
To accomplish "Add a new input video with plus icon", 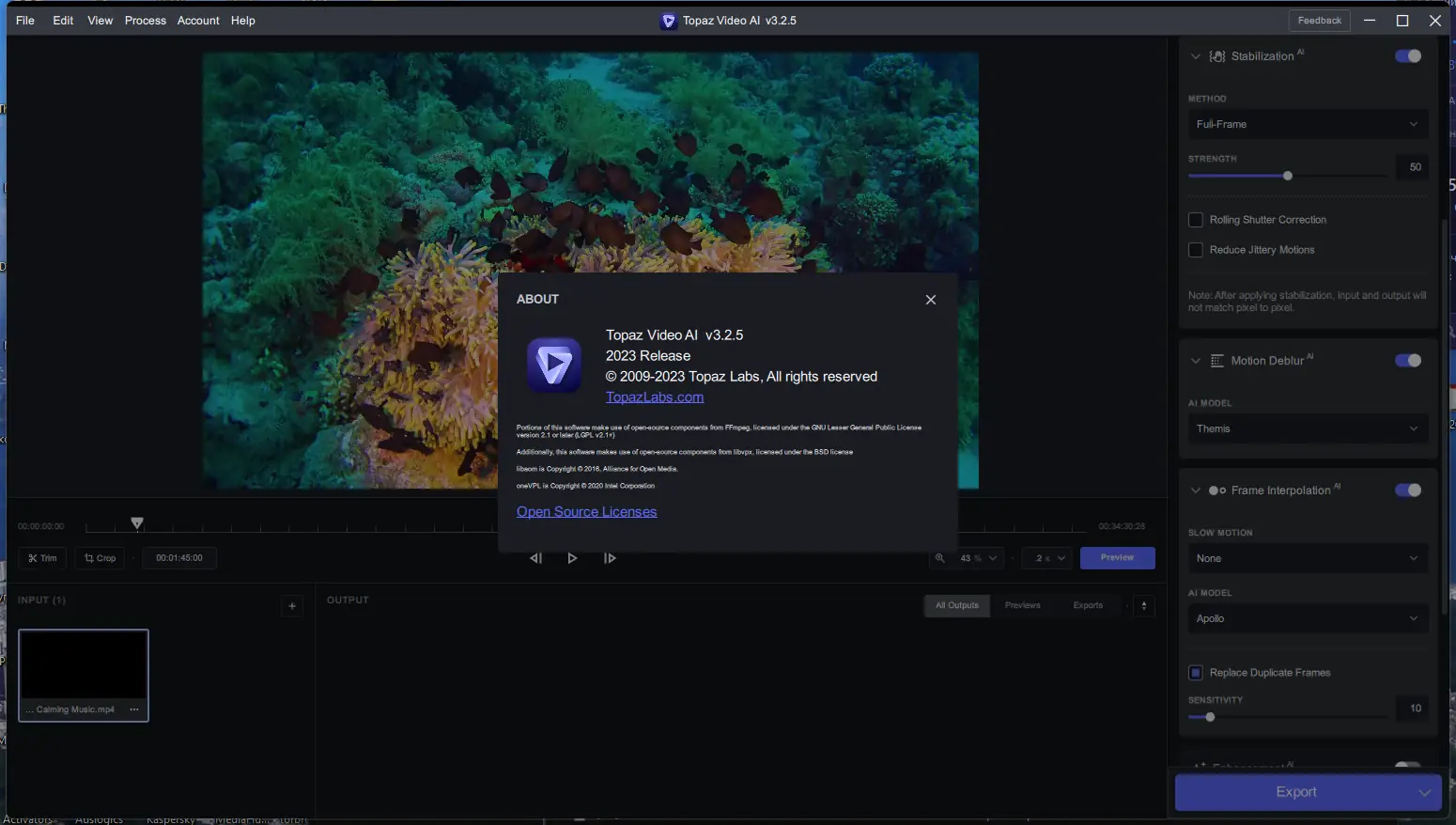I will click(x=292, y=606).
